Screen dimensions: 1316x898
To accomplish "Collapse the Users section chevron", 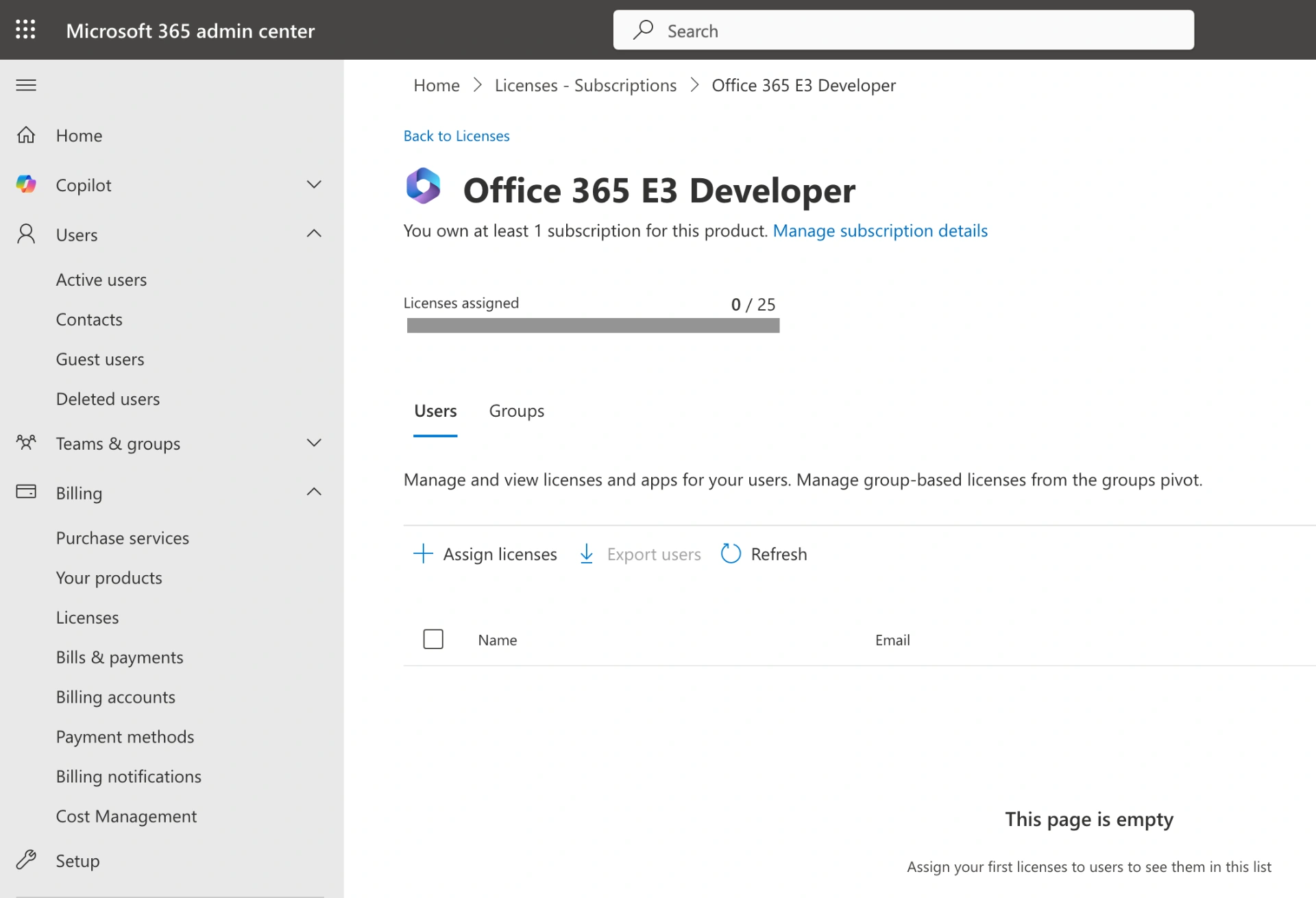I will tap(314, 234).
